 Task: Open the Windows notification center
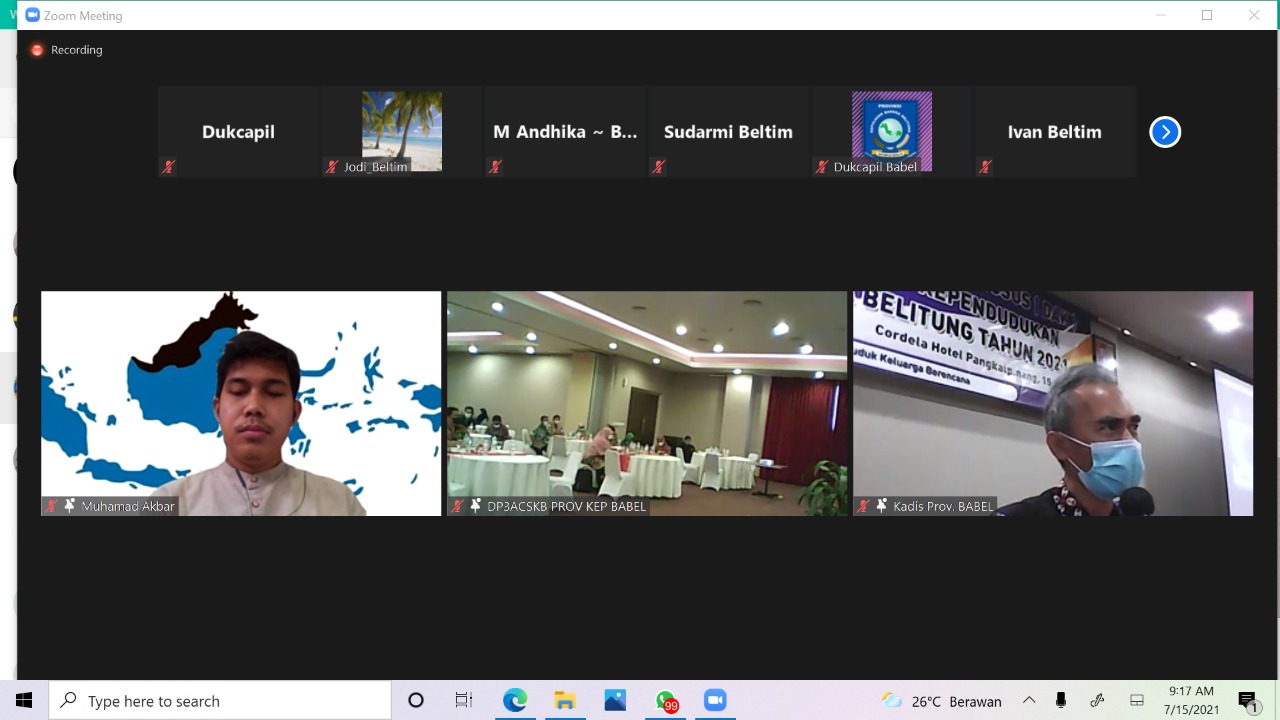(1247, 701)
